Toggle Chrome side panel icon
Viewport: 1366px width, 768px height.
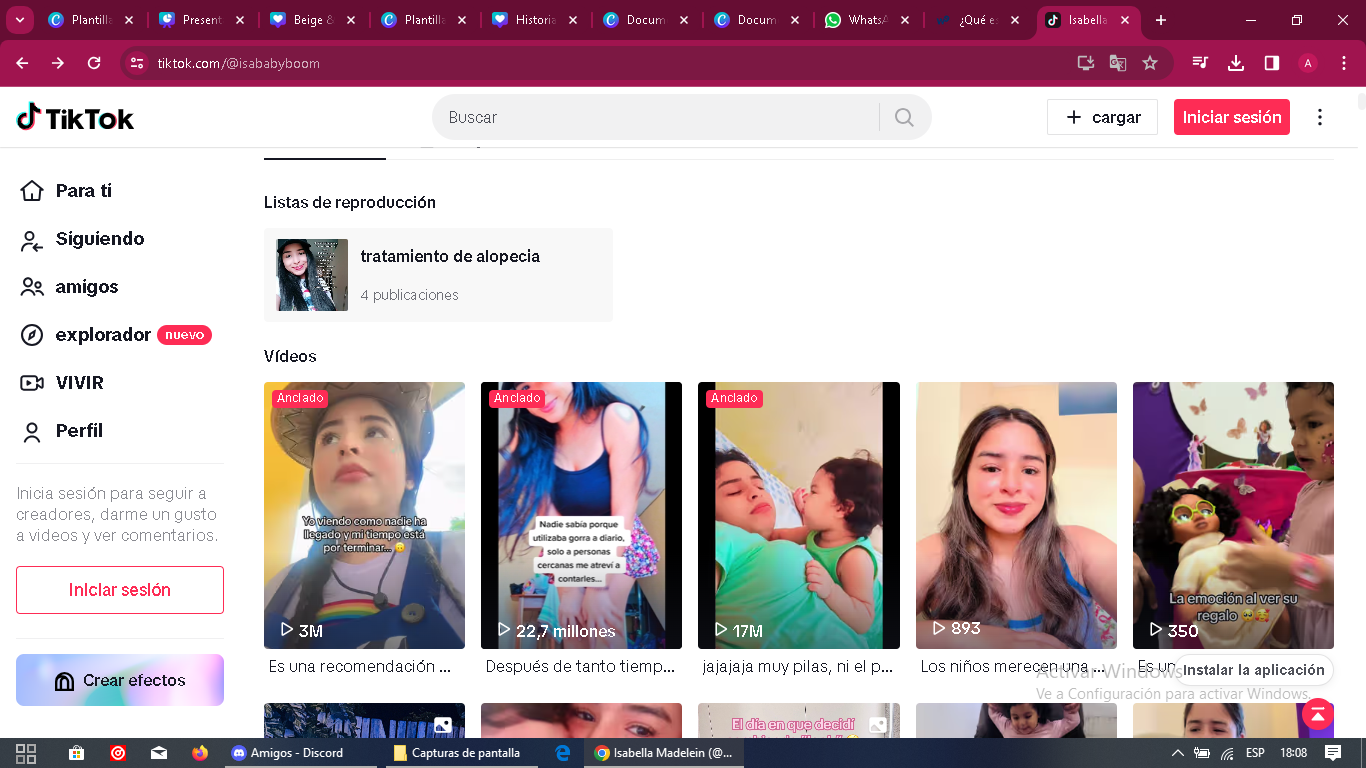click(1272, 63)
